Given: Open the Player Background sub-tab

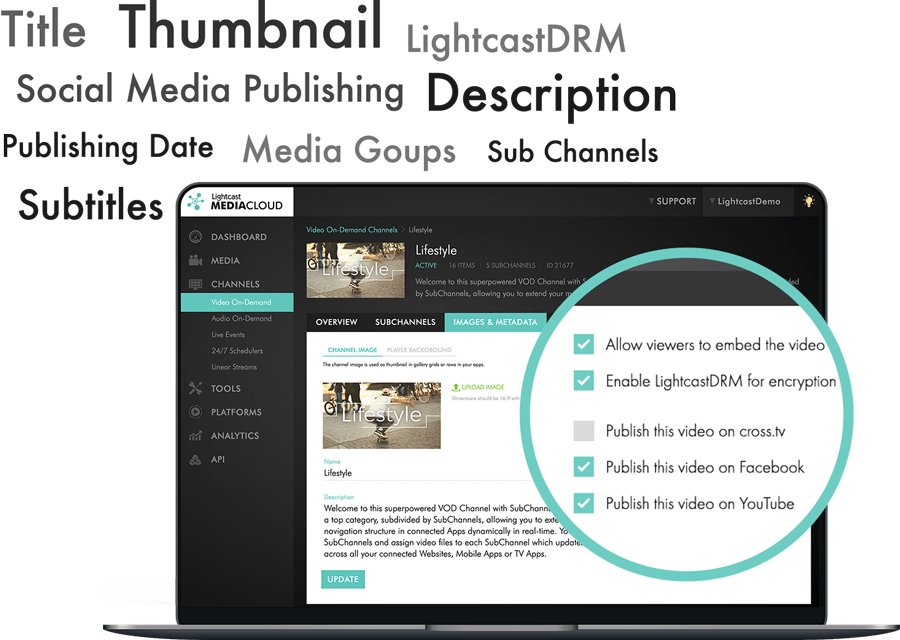Looking at the screenshot, I should pyautogui.click(x=419, y=350).
